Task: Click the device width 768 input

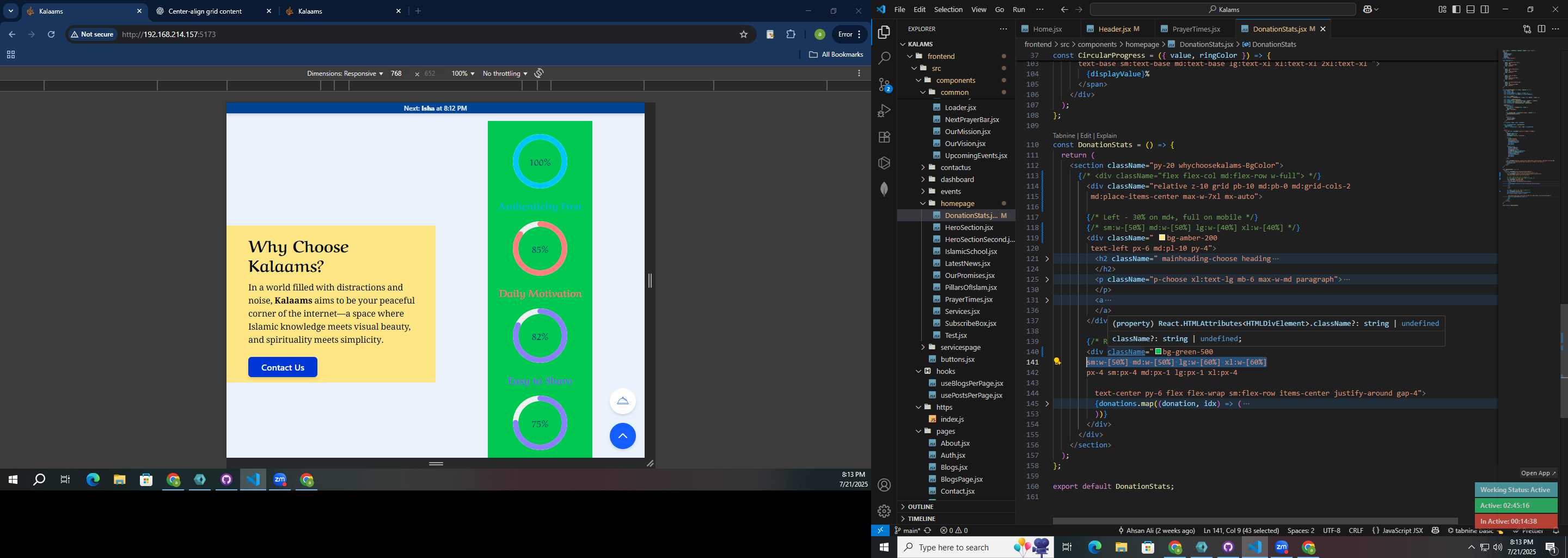Action: click(x=396, y=73)
